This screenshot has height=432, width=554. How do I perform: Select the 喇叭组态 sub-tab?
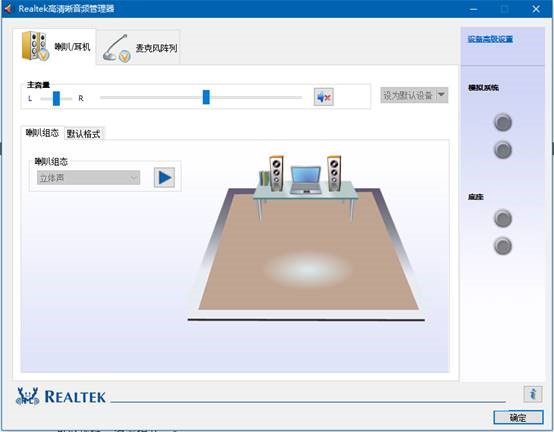coord(42,133)
